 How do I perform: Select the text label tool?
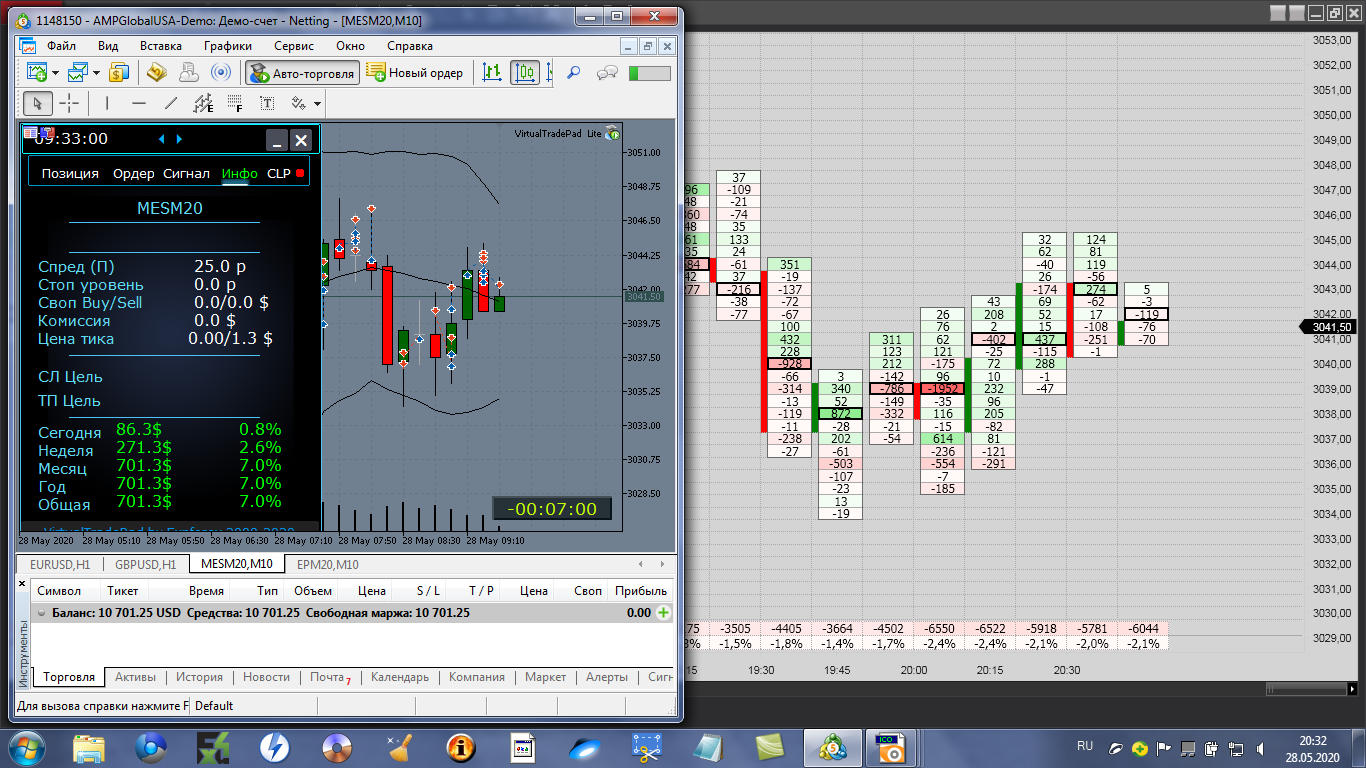[x=267, y=103]
